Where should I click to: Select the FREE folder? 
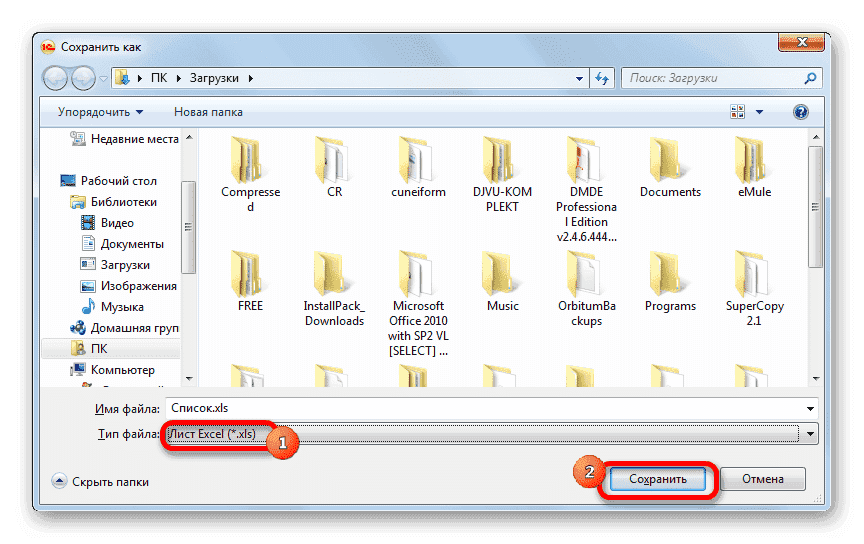point(250,281)
